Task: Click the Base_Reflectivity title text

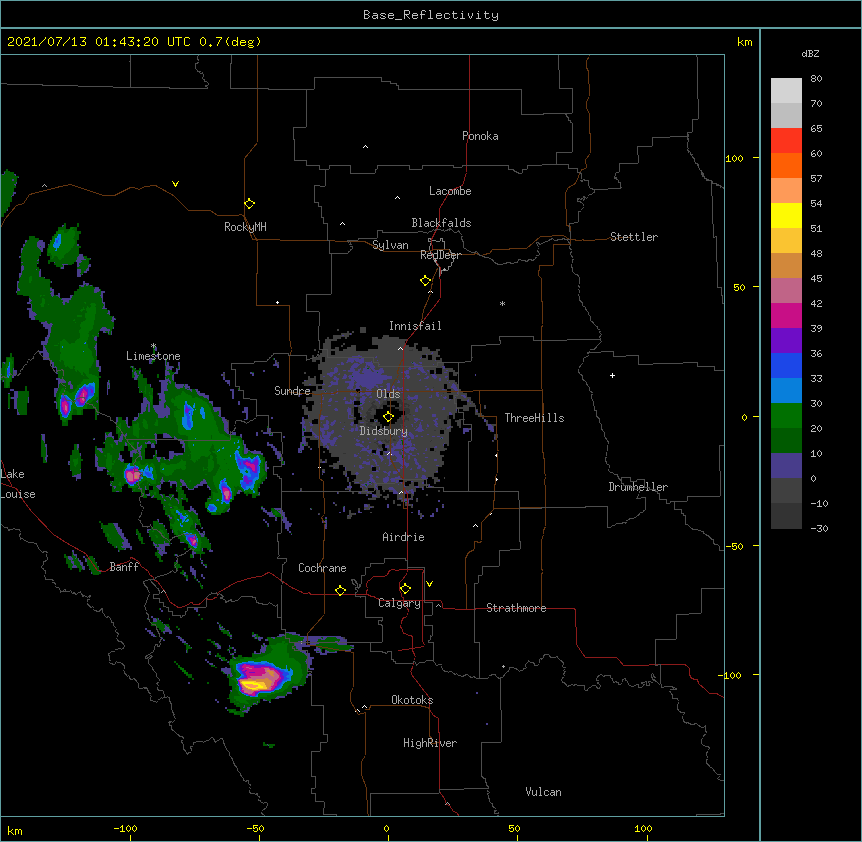Action: point(431,15)
